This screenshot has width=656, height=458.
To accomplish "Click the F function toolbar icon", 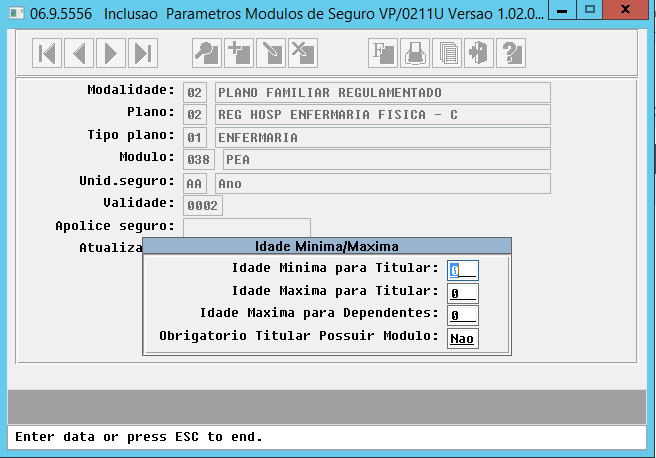I will (x=383, y=53).
